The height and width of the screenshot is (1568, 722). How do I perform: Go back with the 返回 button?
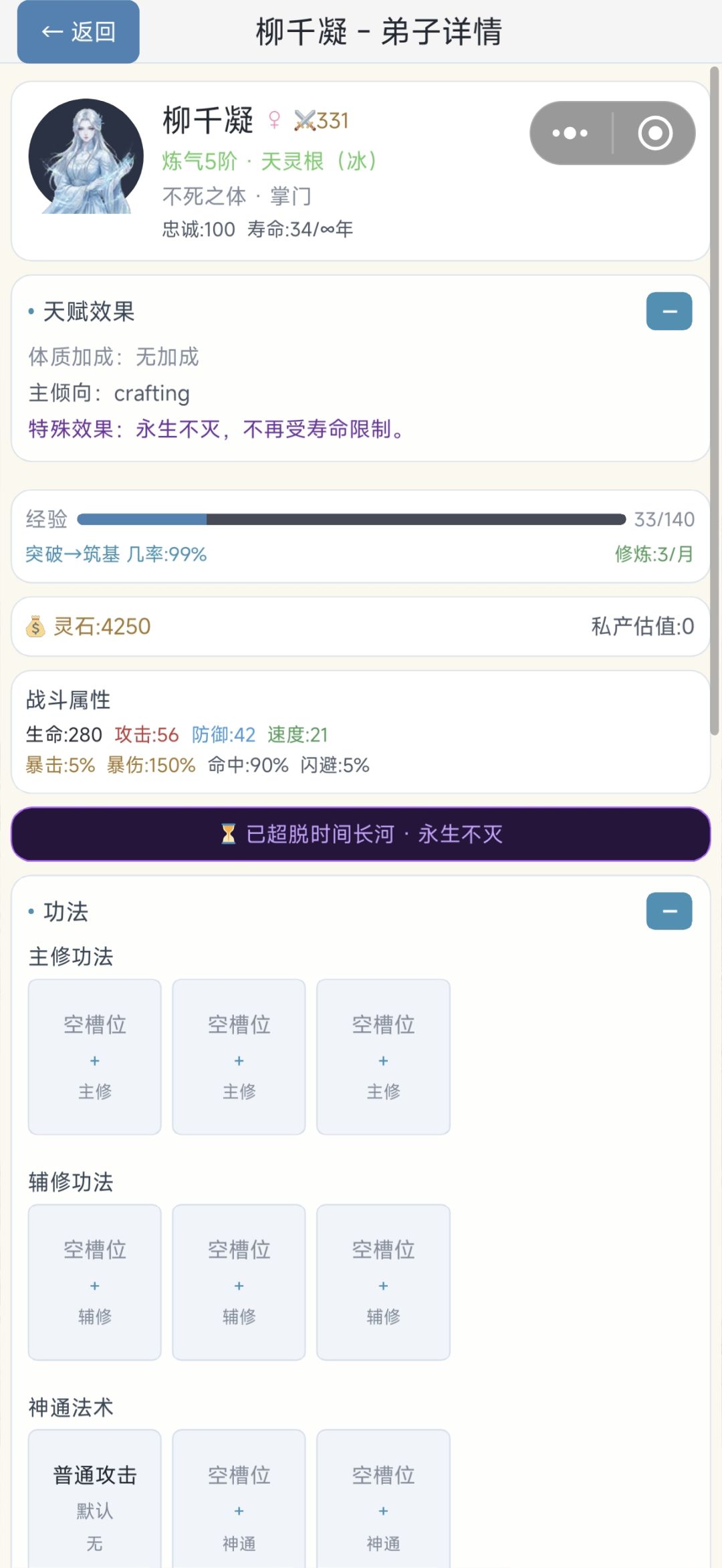click(x=78, y=31)
